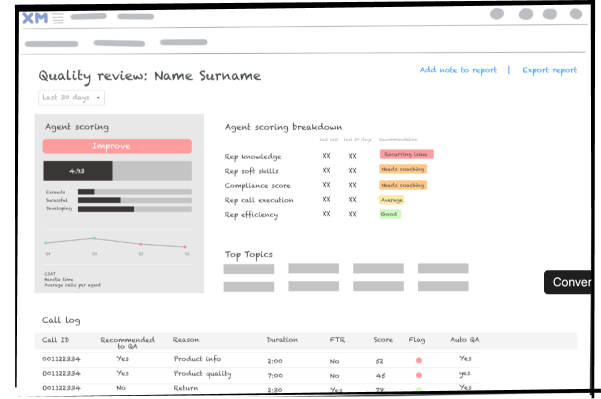Click the FTR column header
The height and width of the screenshot is (399, 601).
[337, 340]
